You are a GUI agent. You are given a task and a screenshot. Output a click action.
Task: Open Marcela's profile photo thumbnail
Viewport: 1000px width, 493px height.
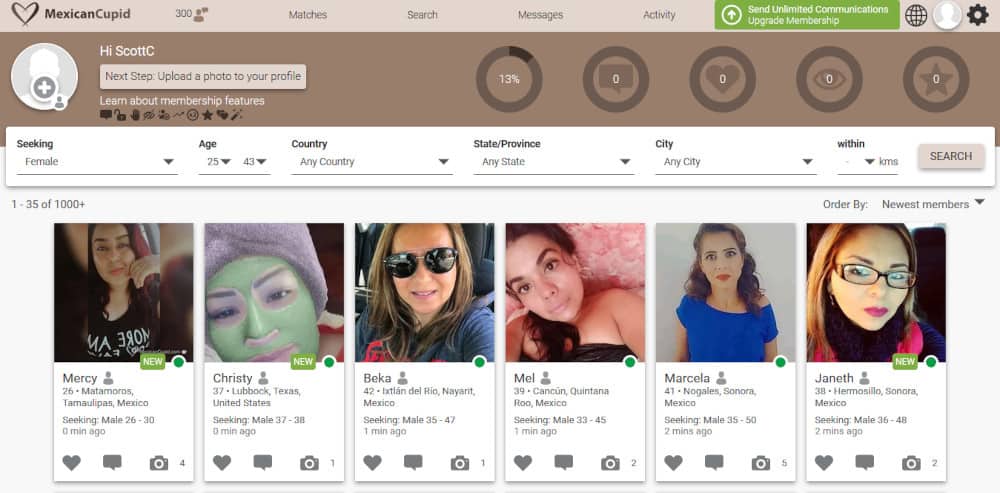click(726, 293)
